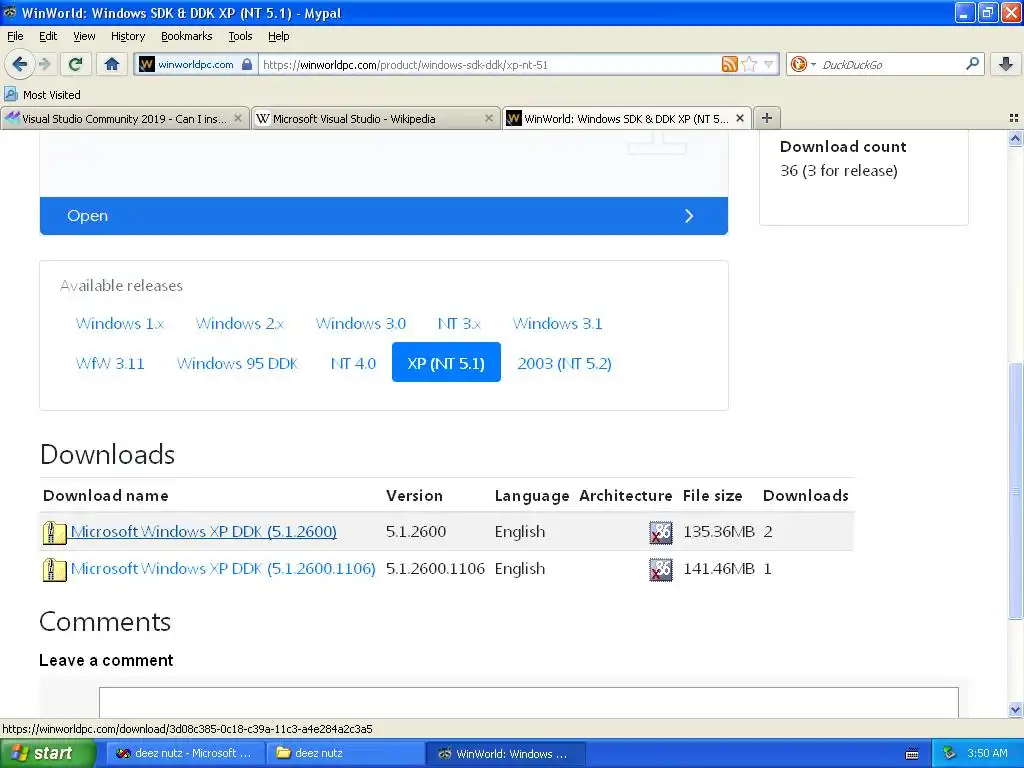
Task: Click WinWorld: Windows taskbar button
Action: [505, 753]
